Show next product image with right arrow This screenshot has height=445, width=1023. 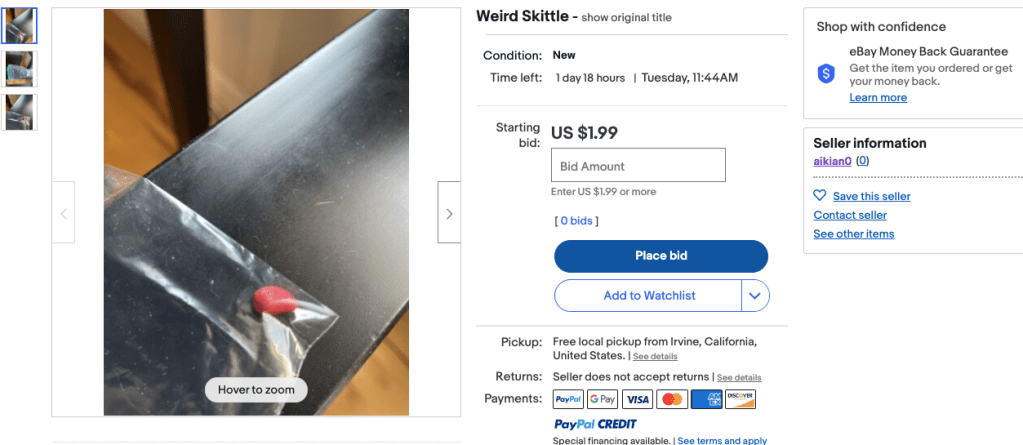[449, 213]
